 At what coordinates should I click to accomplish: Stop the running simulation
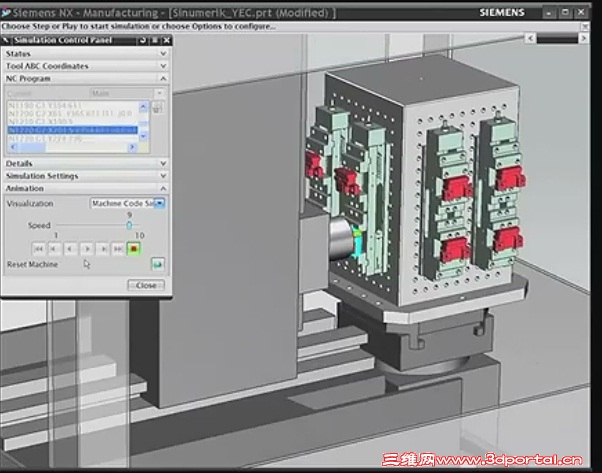(x=134, y=249)
